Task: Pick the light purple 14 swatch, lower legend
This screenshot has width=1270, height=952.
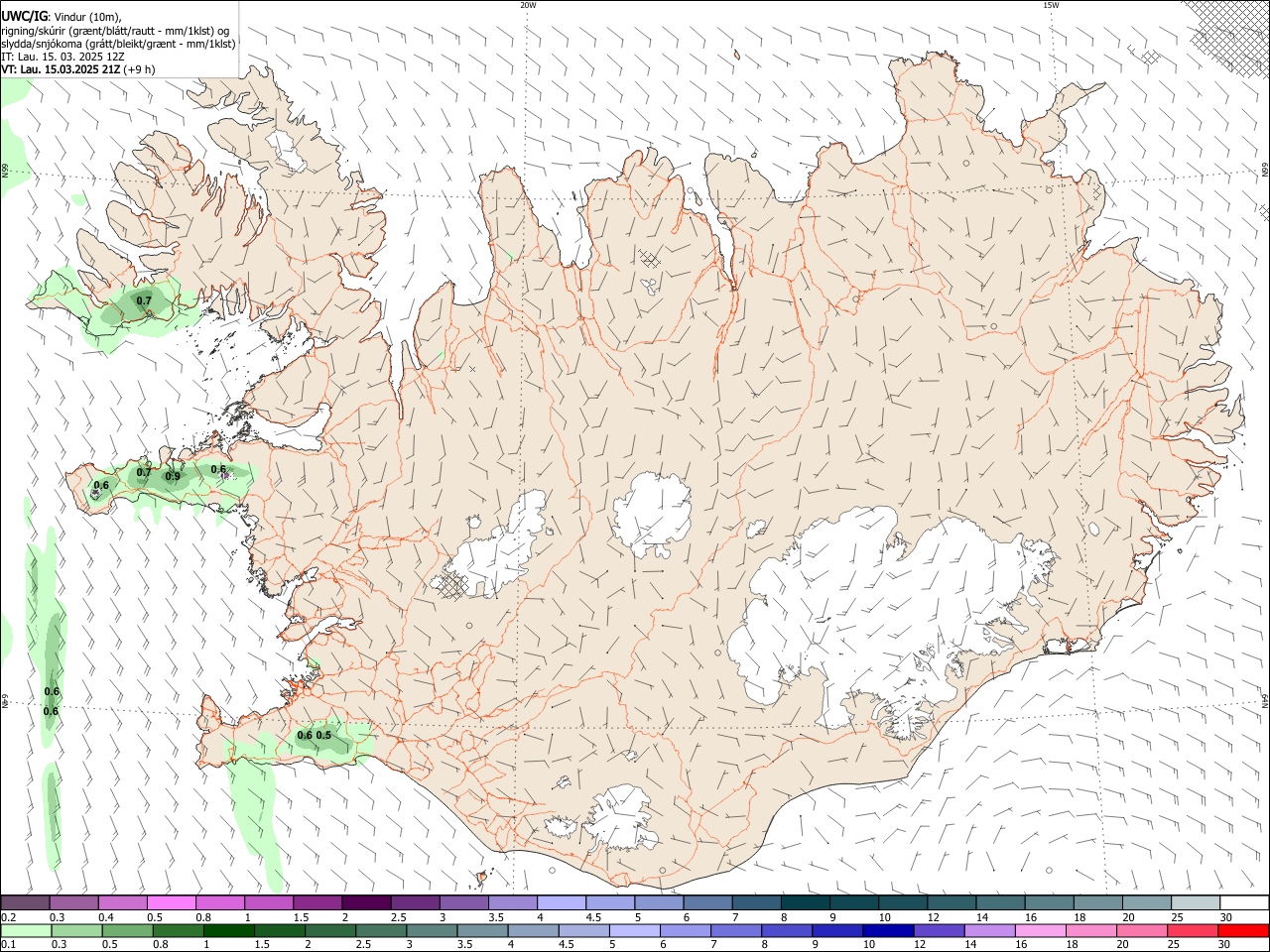Action: pyautogui.click(x=989, y=930)
